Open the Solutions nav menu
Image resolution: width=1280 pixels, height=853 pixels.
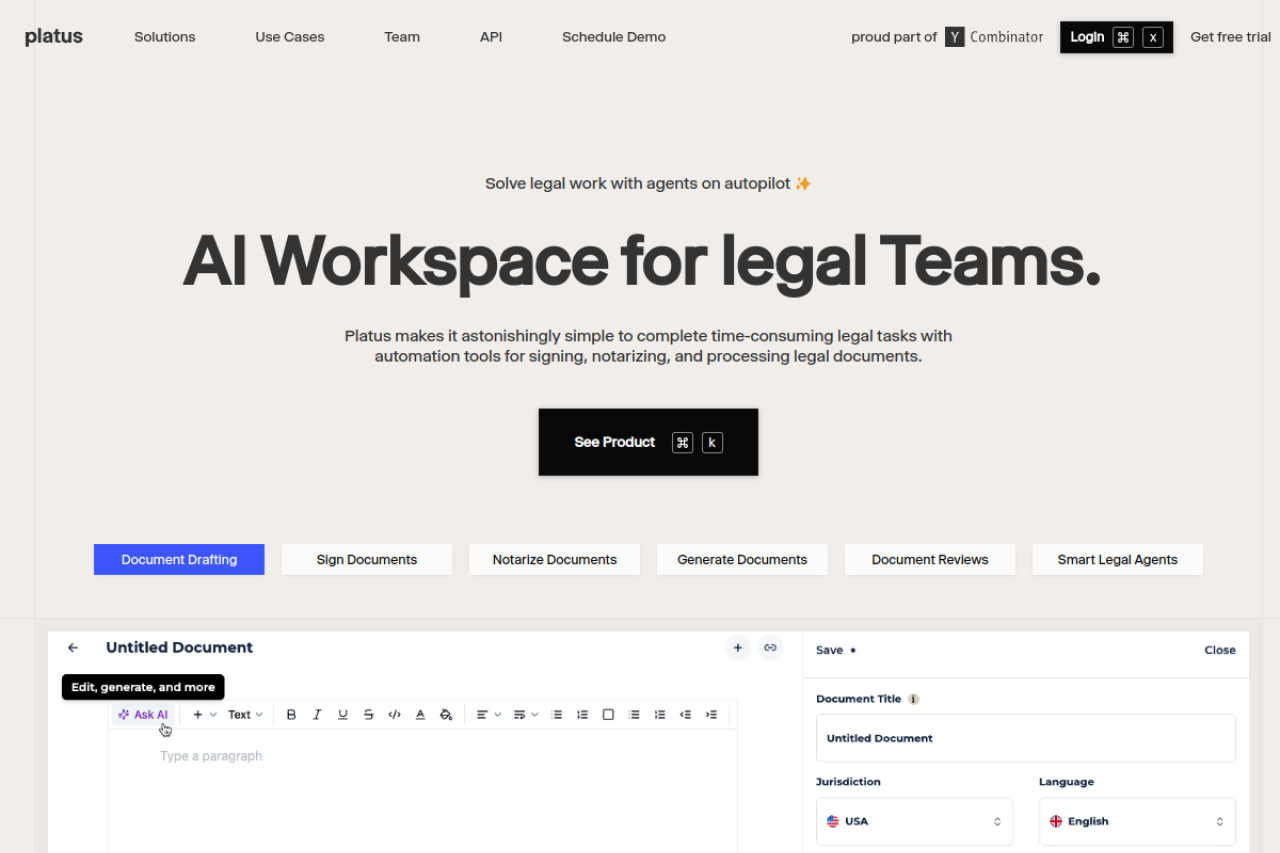[x=165, y=37]
